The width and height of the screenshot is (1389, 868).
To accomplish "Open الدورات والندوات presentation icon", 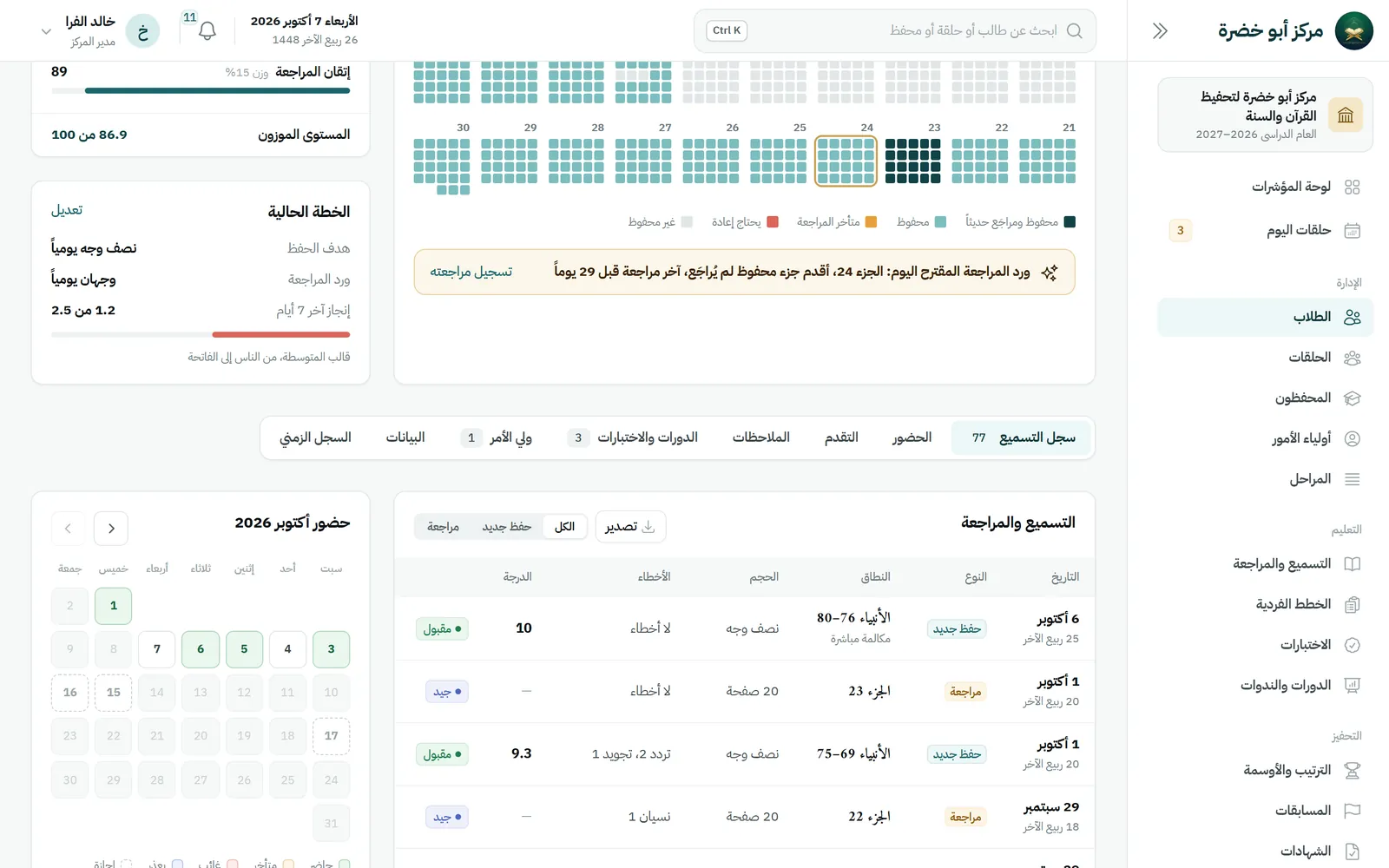I will [x=1352, y=686].
